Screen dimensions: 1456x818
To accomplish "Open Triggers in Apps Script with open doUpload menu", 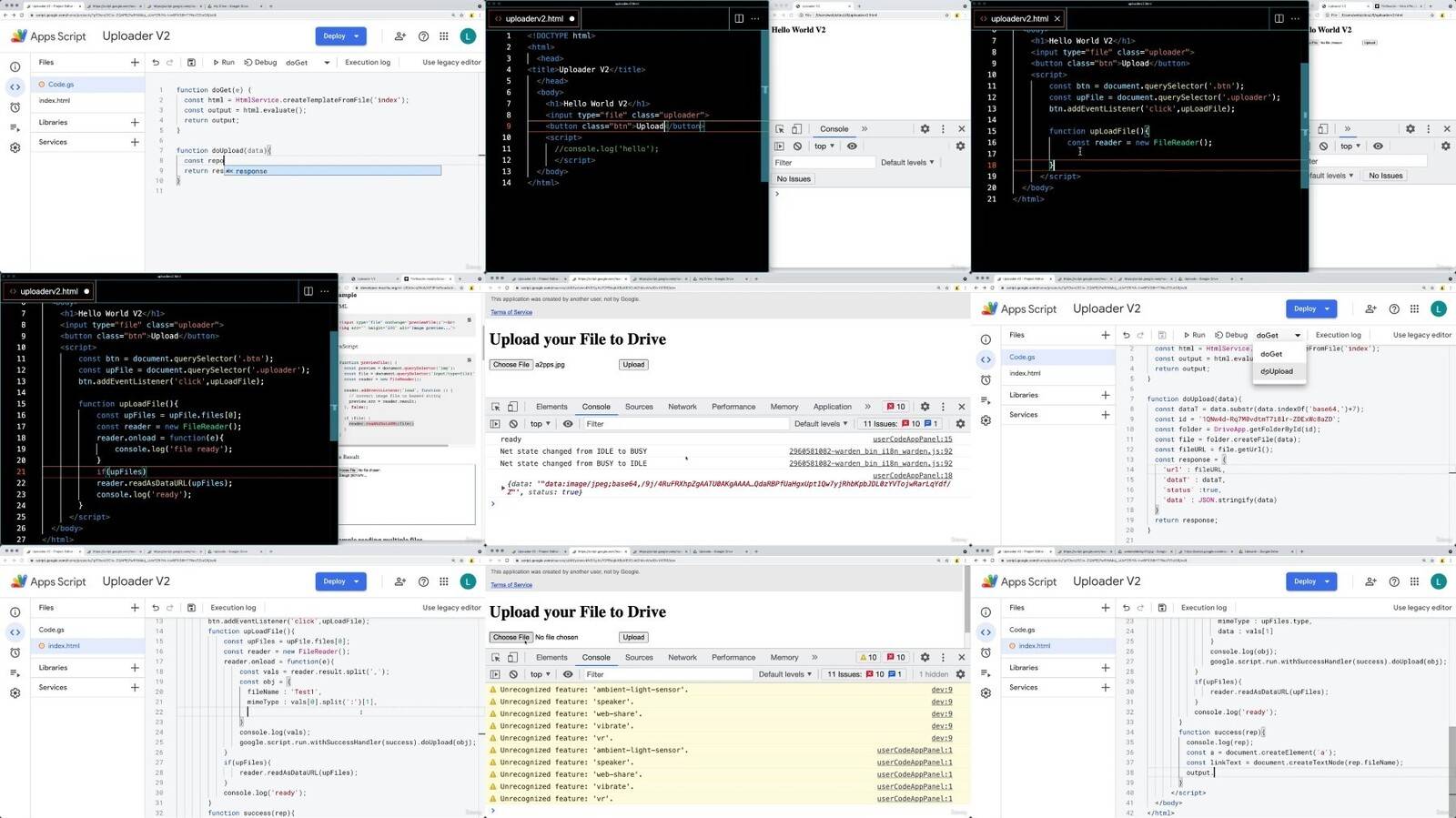I will tap(986, 380).
